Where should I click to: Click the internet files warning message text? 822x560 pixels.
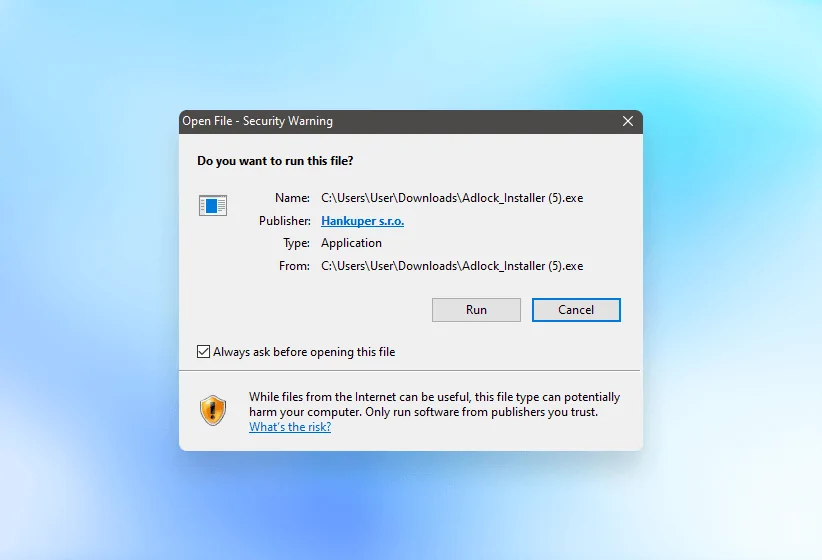point(434,404)
